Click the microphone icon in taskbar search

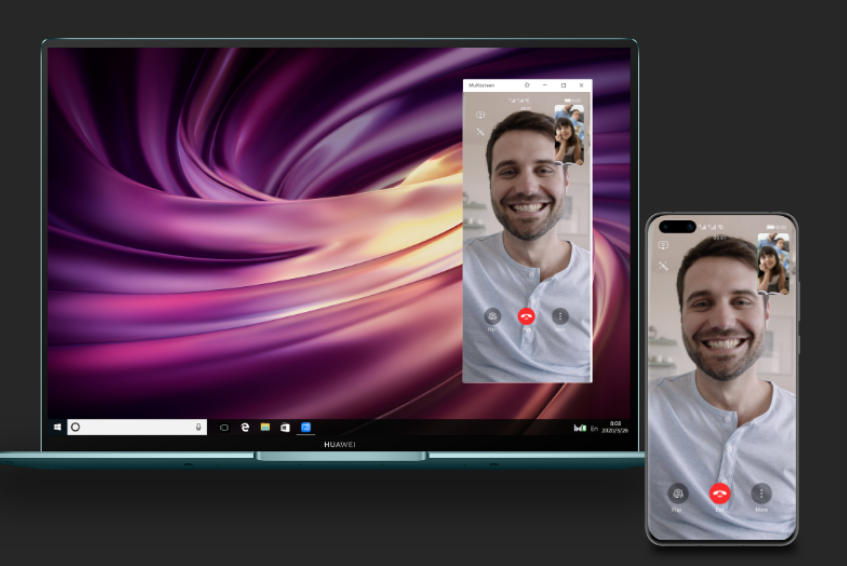(x=199, y=427)
